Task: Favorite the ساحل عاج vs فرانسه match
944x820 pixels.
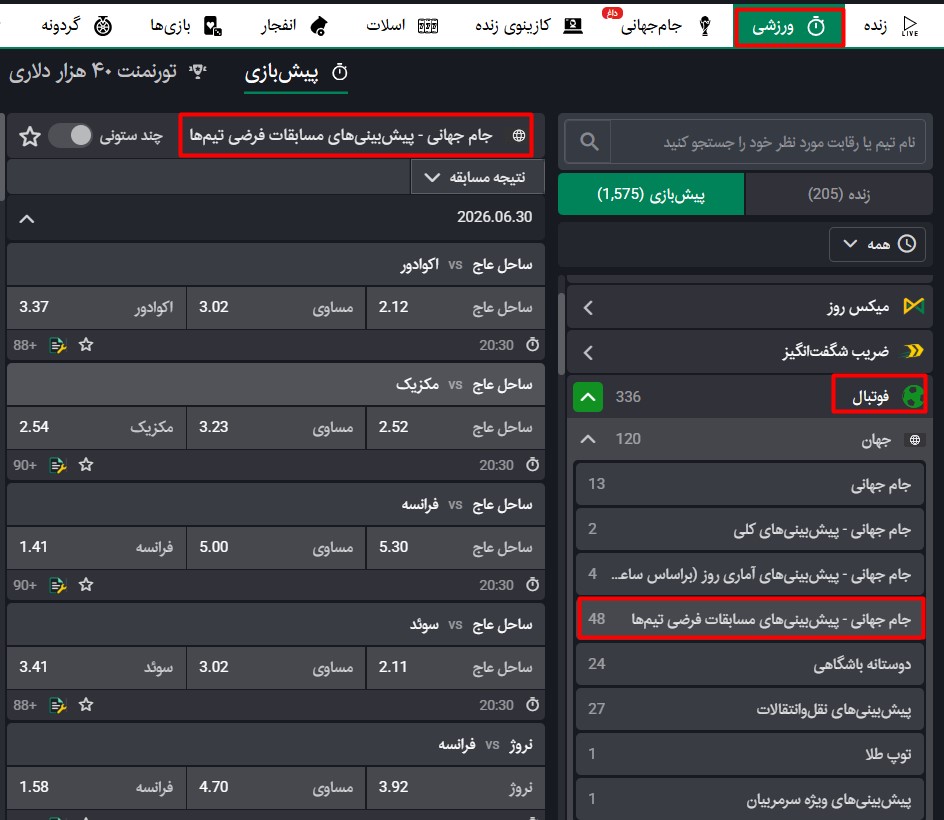Action: [x=86, y=585]
